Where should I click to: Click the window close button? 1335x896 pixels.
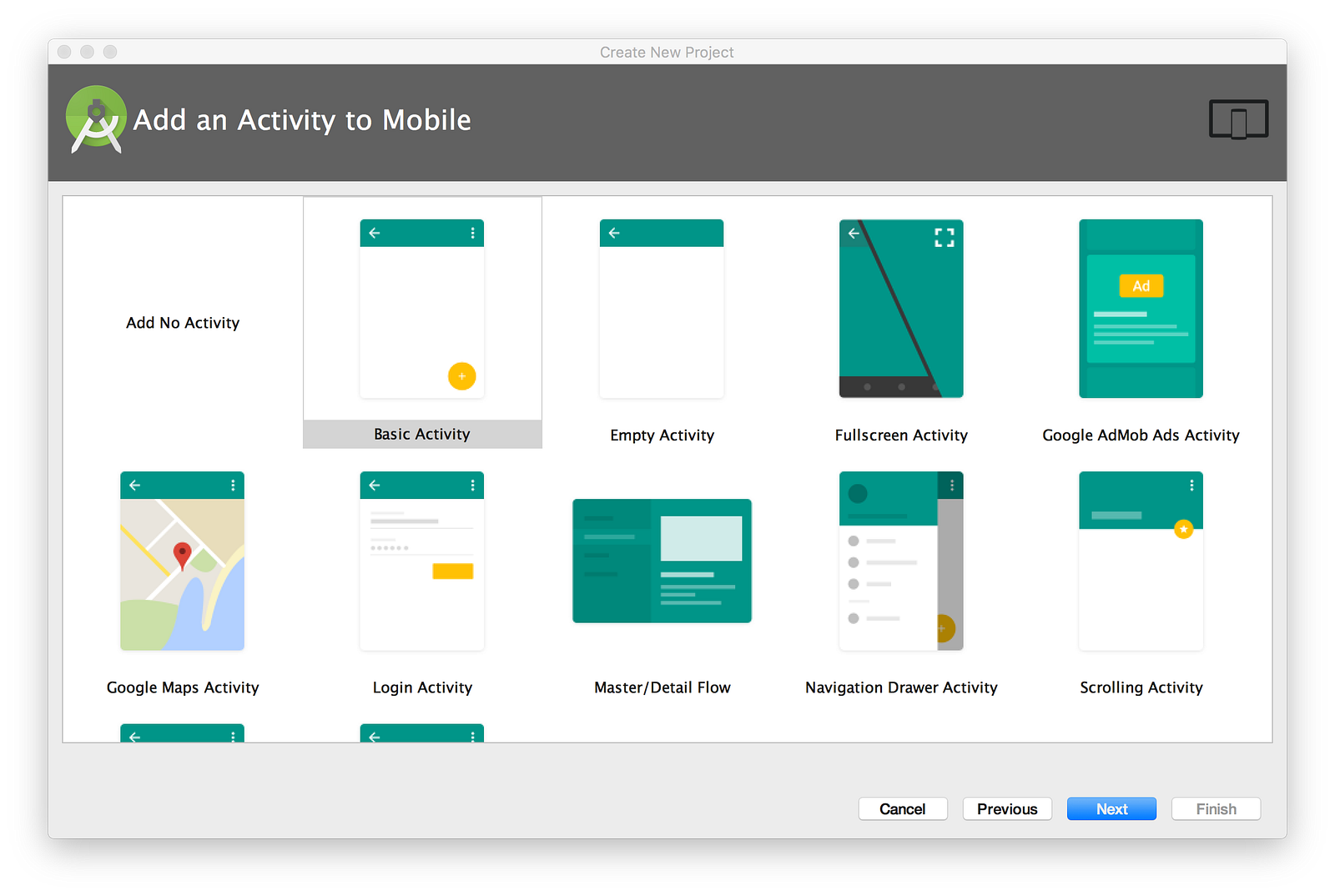pyautogui.click(x=64, y=52)
